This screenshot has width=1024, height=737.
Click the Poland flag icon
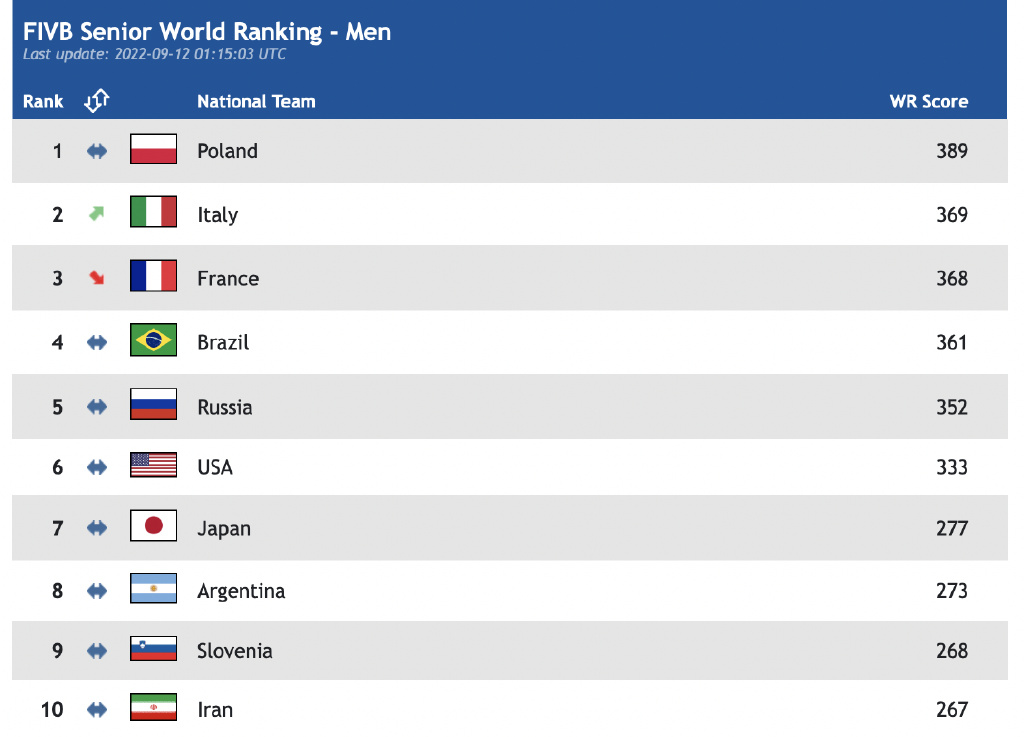coord(153,150)
